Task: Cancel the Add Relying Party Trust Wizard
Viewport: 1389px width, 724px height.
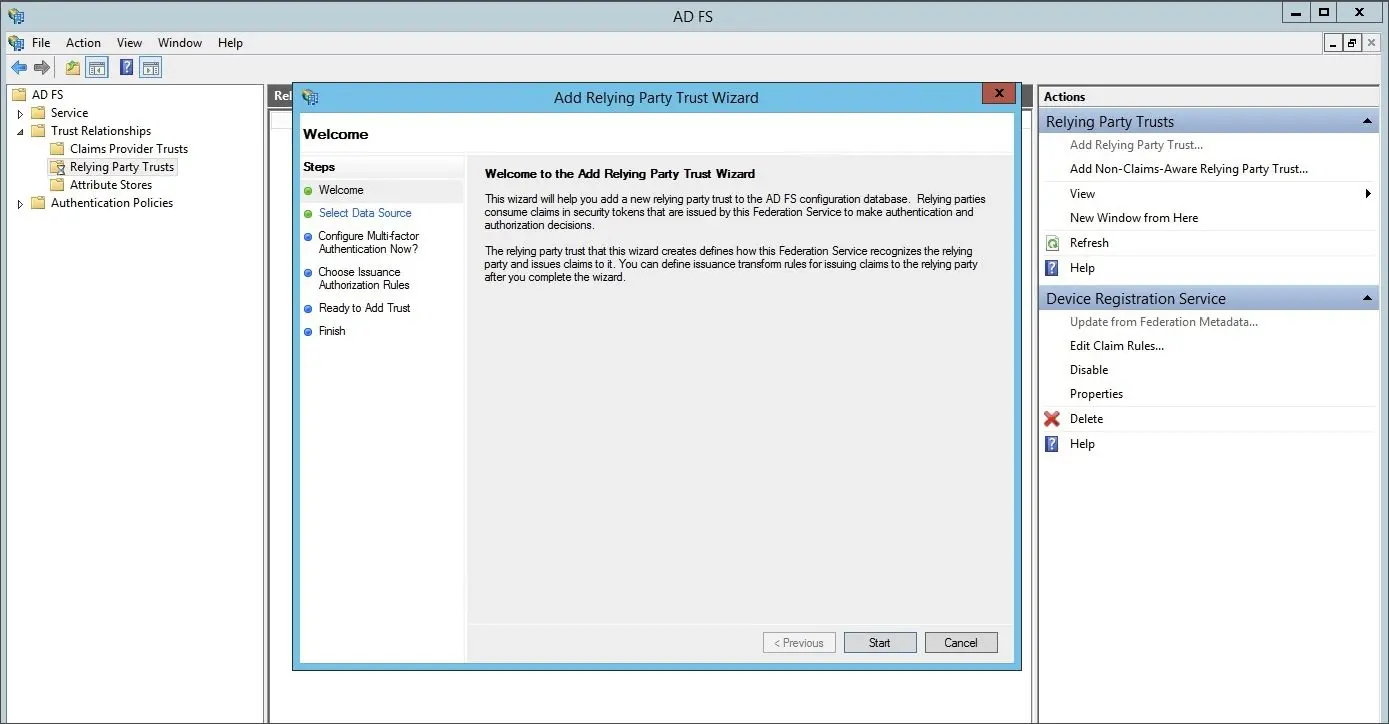Action: click(961, 643)
